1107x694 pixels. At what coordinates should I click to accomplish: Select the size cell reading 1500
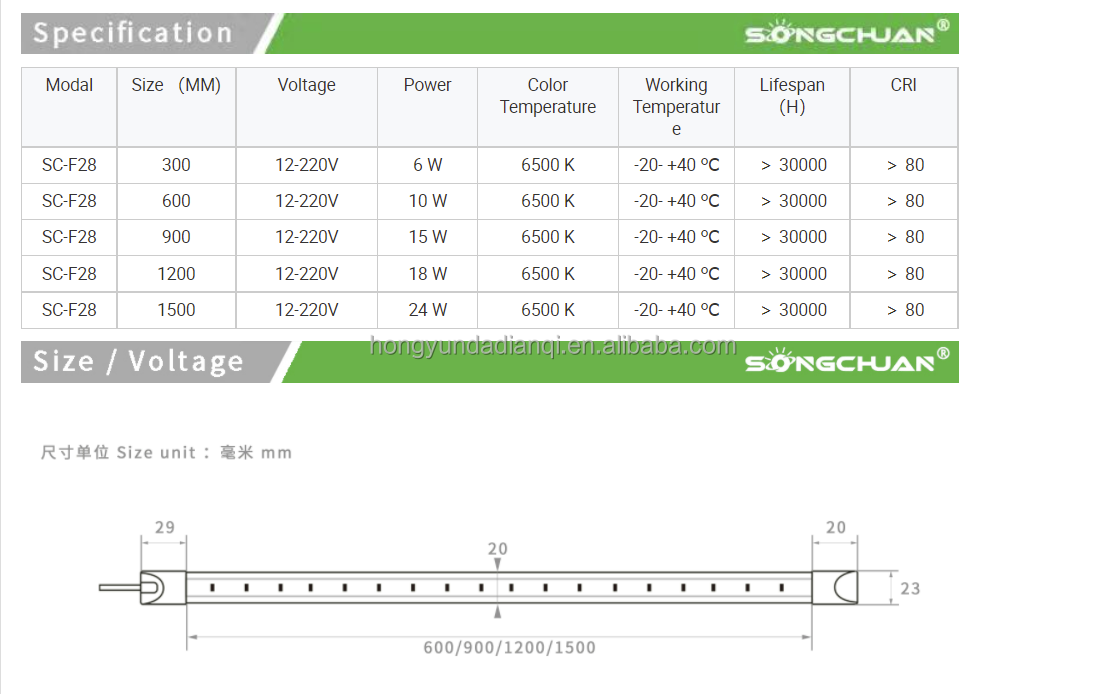tap(176, 310)
